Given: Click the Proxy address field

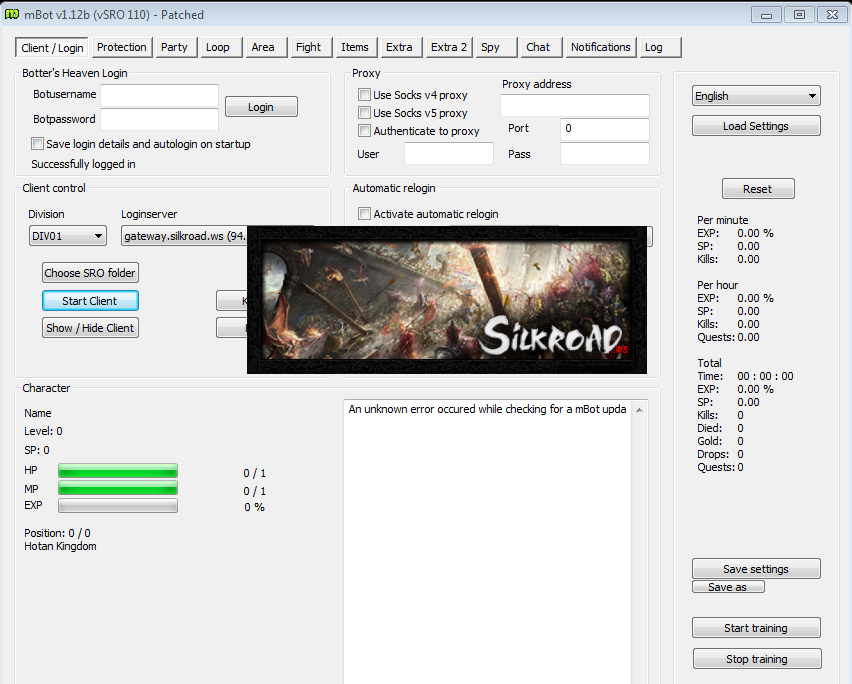Looking at the screenshot, I should point(575,105).
